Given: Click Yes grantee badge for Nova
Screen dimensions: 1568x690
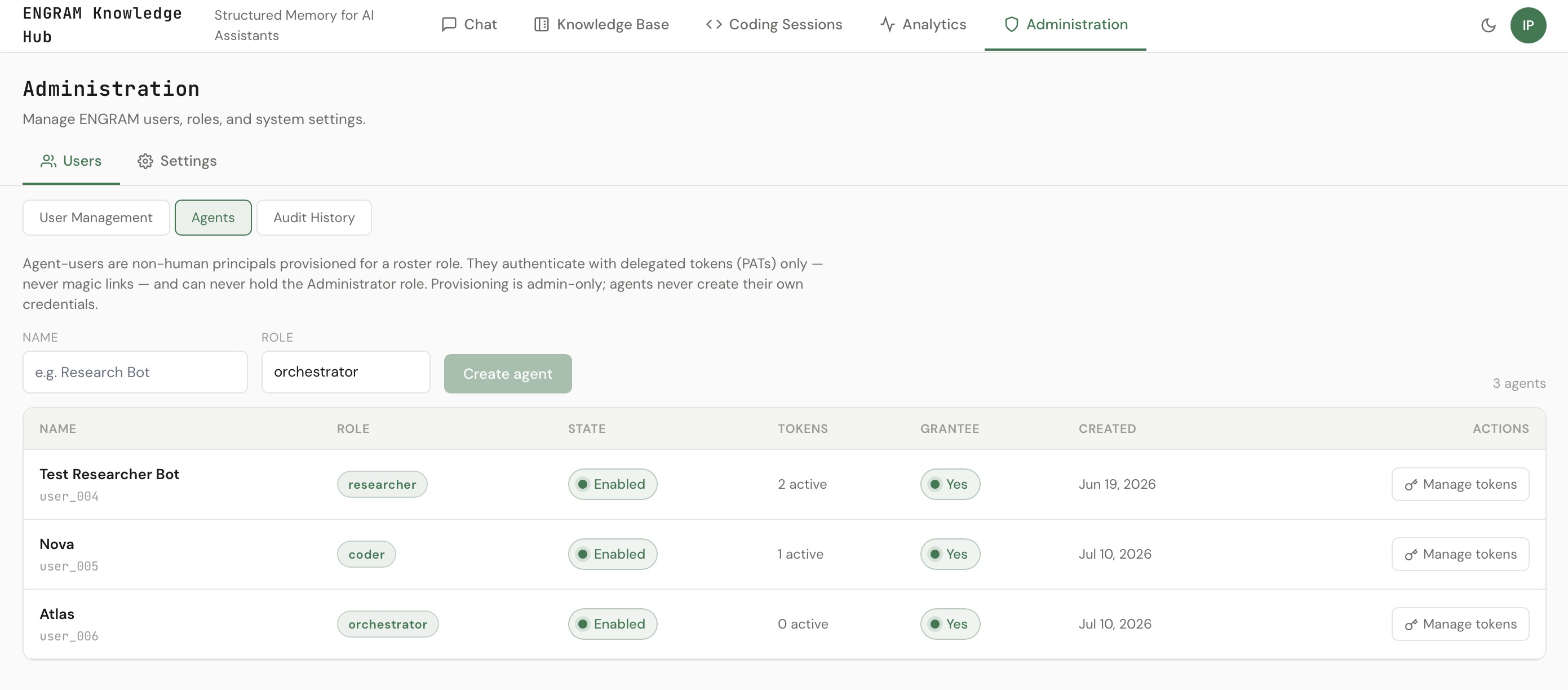Looking at the screenshot, I should pyautogui.click(x=950, y=554).
